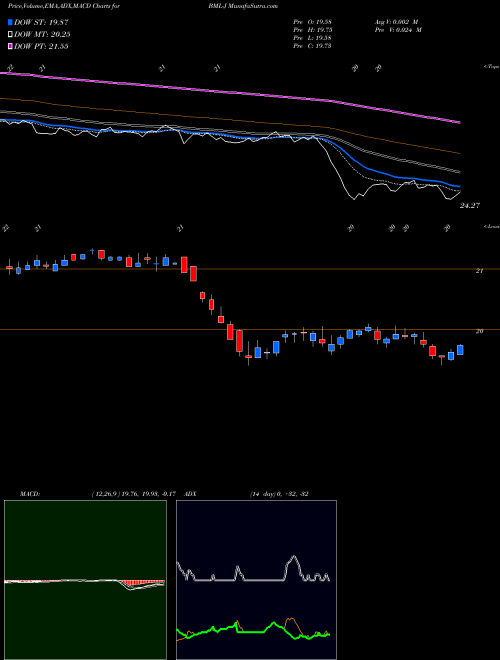The image size is (500, 660).
Task: Click the magenta DOW PT legend swatch
Action: click(10, 46)
